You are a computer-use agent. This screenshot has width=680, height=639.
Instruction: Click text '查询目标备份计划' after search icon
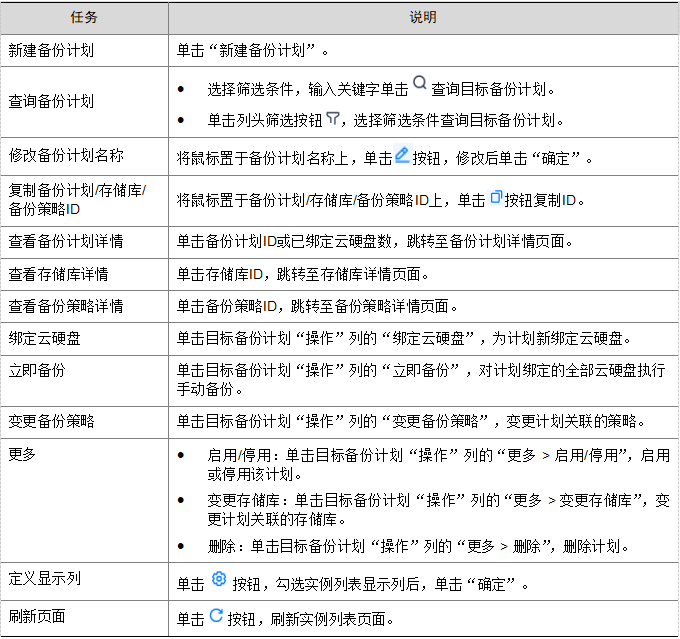[x=488, y=90]
